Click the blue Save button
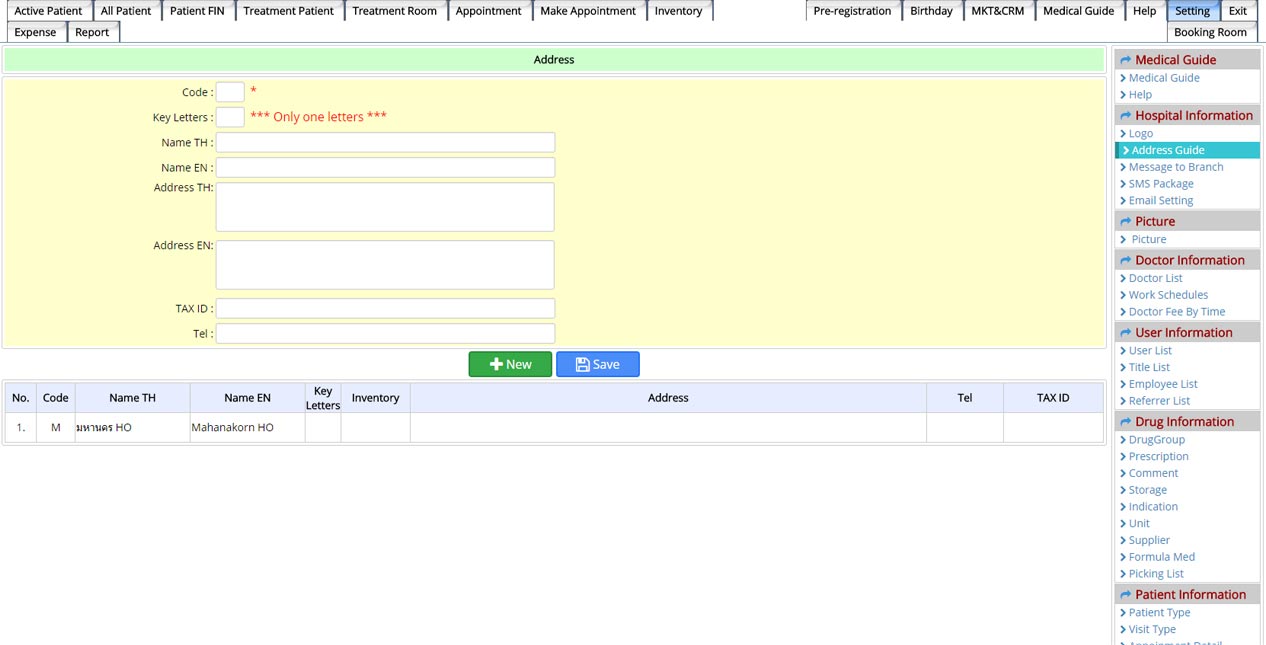This screenshot has width=1266, height=645. pos(597,365)
